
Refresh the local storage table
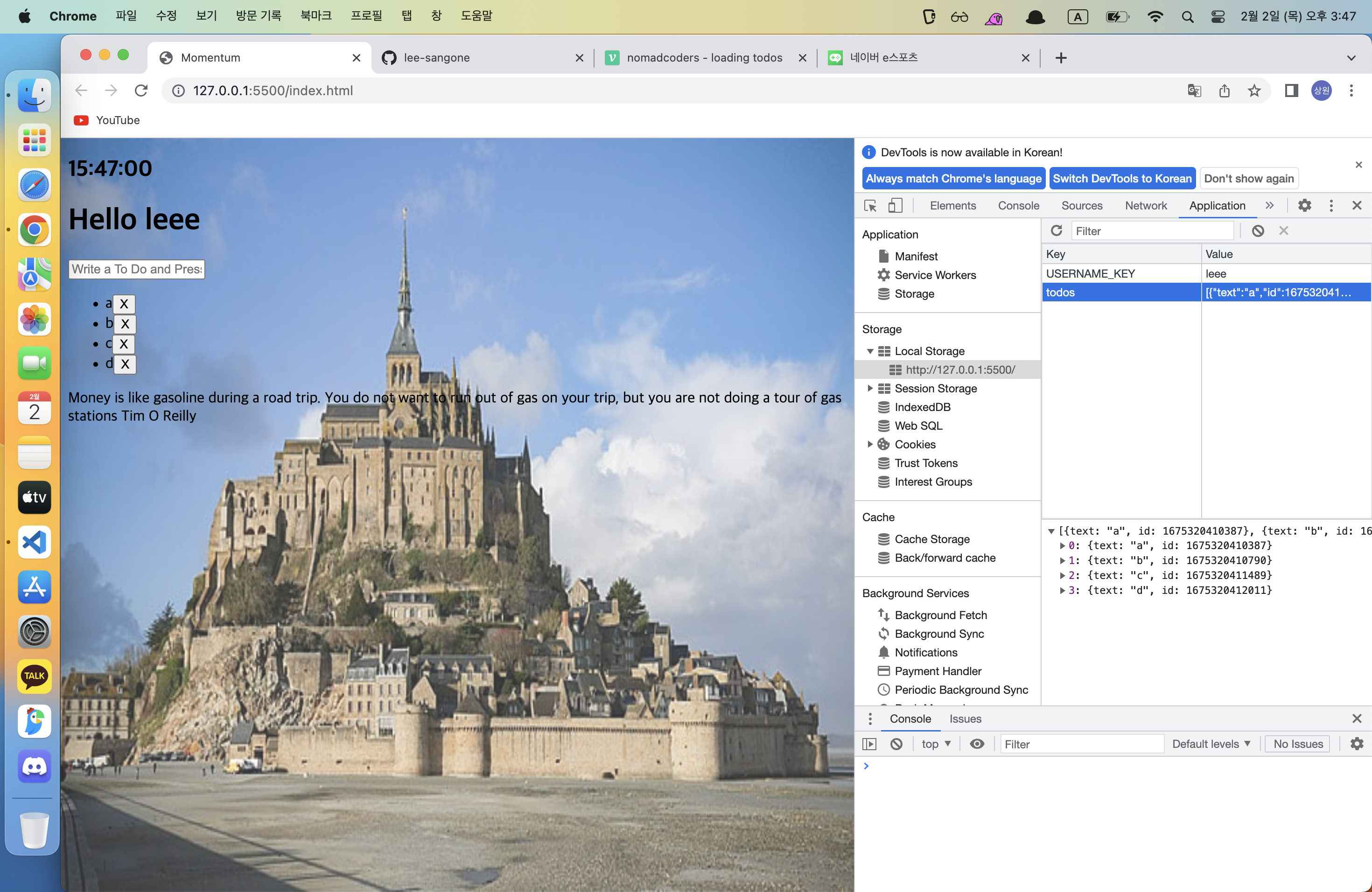coord(1056,231)
